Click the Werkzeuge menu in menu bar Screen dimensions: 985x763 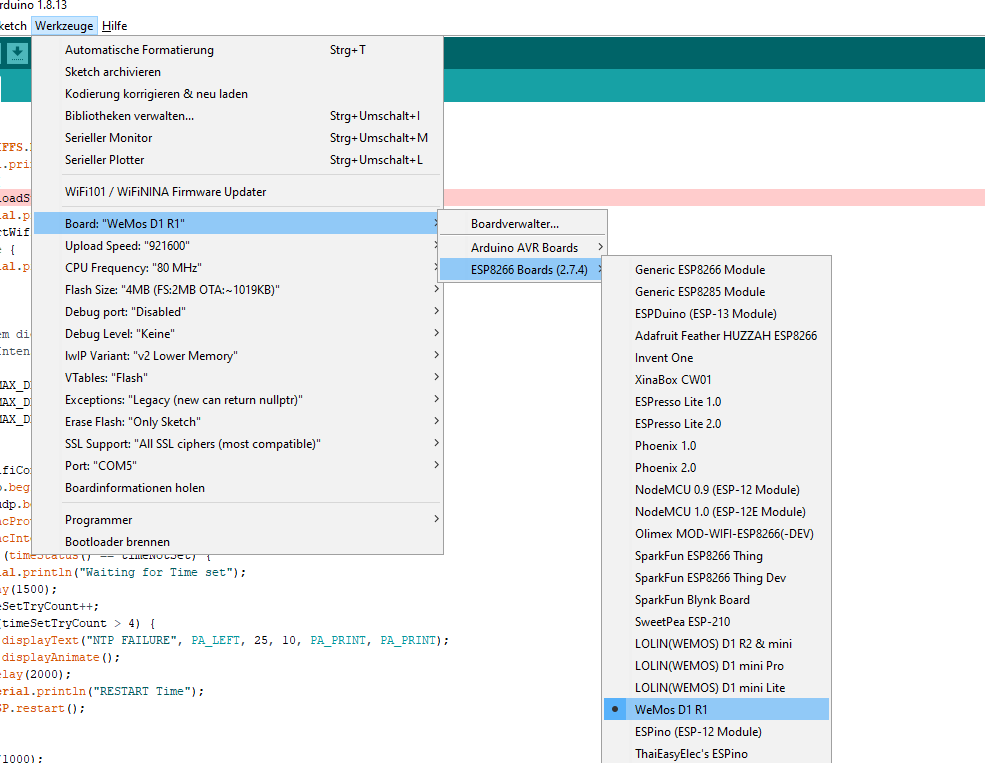coord(64,26)
